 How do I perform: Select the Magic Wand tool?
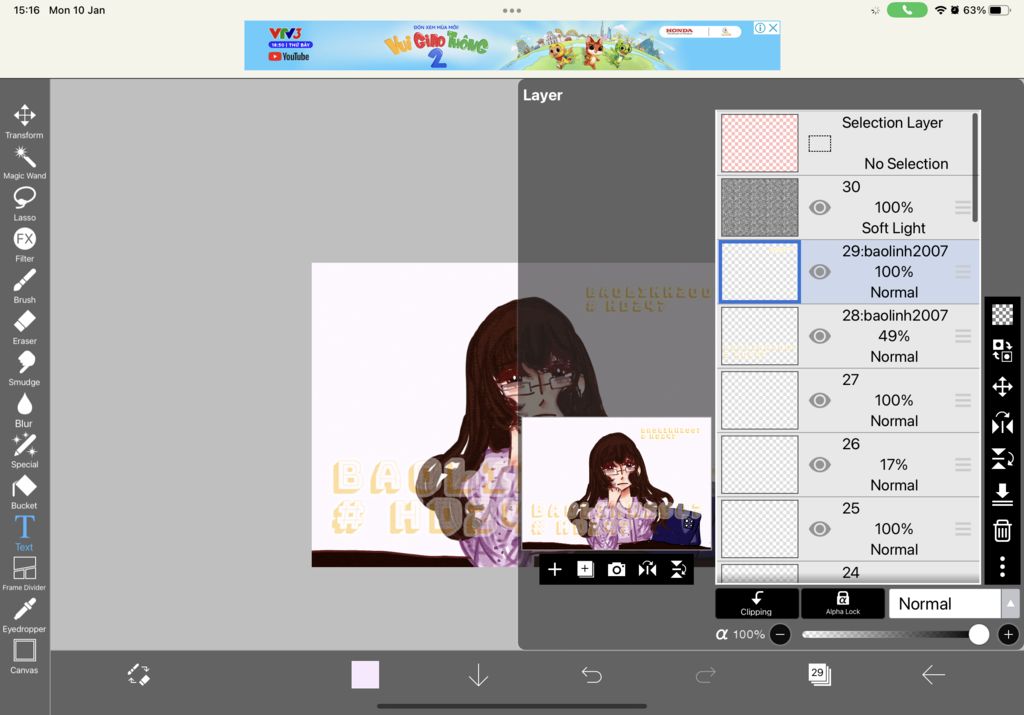tap(24, 163)
